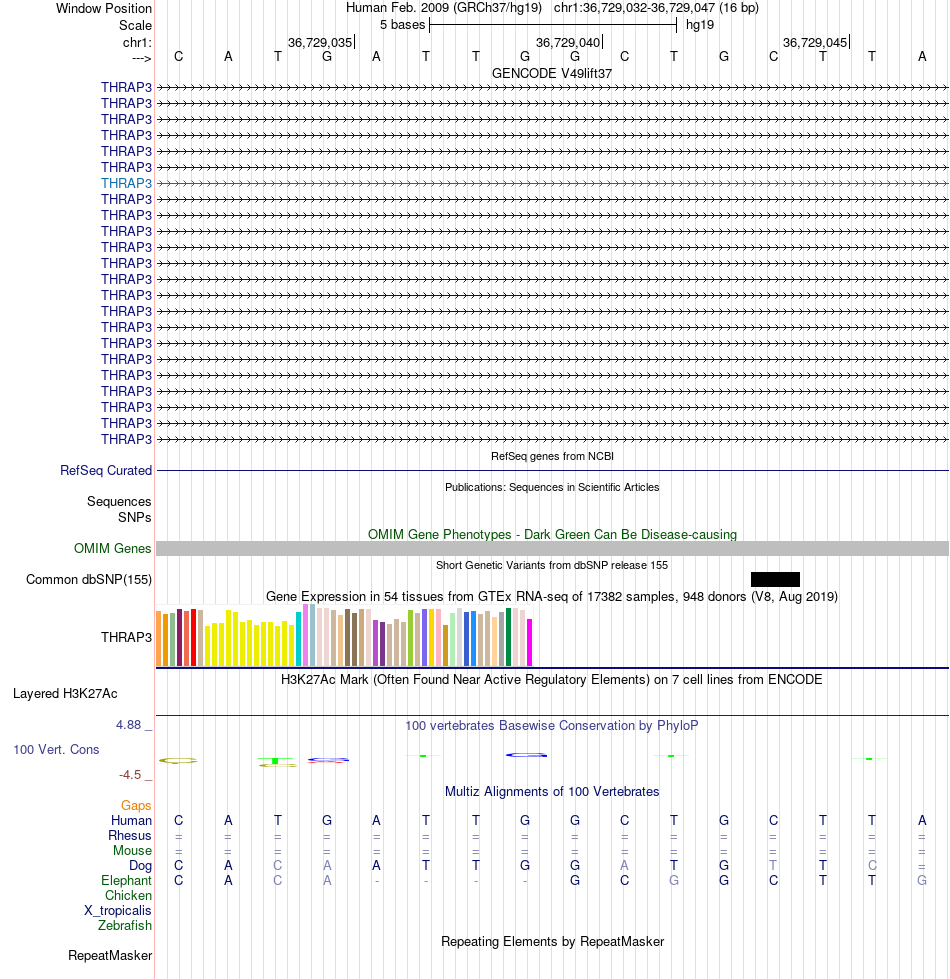Click the cyan bar in the GTEx chart
The width and height of the screenshot is (950, 979).
point(299,639)
